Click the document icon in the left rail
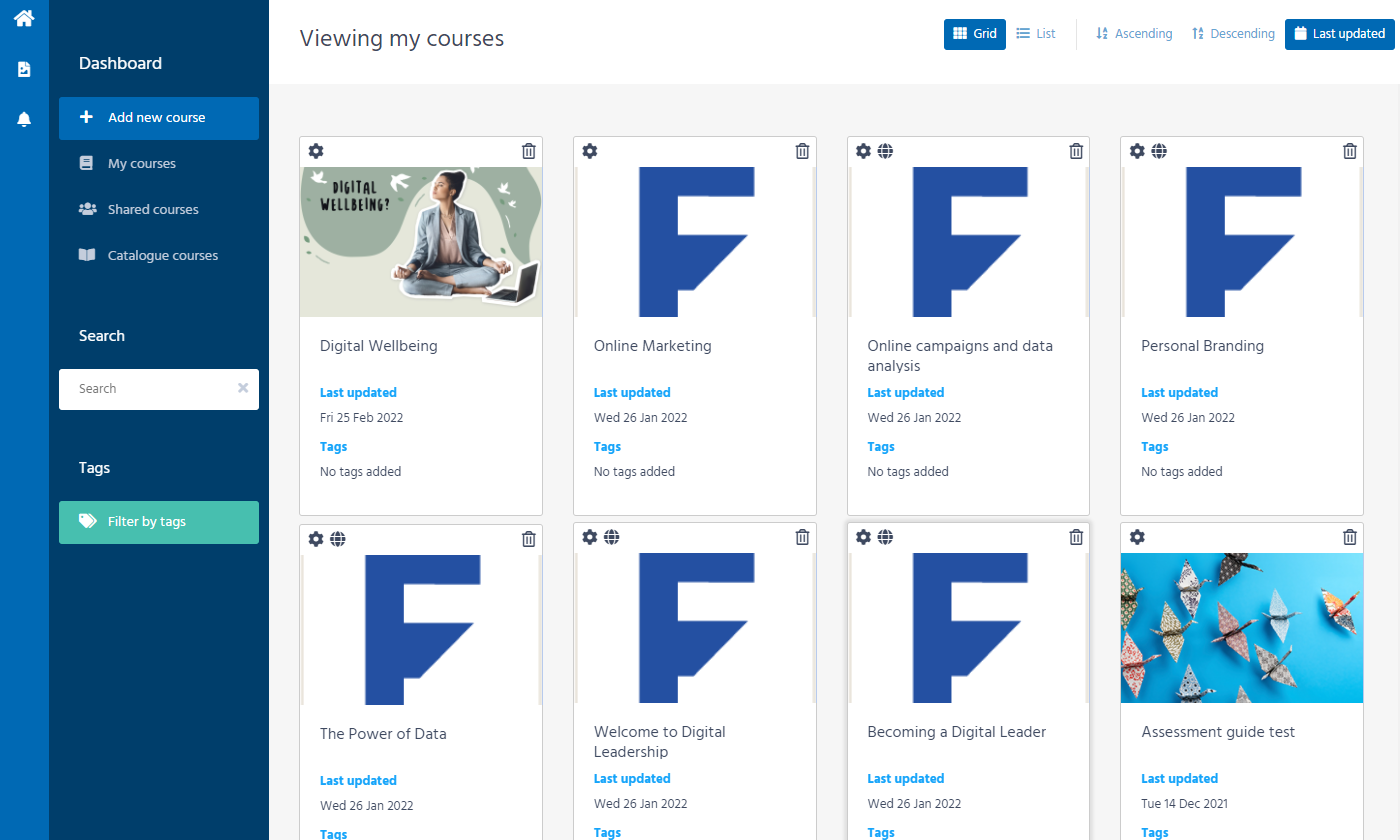The image size is (1400, 840). 22,69
